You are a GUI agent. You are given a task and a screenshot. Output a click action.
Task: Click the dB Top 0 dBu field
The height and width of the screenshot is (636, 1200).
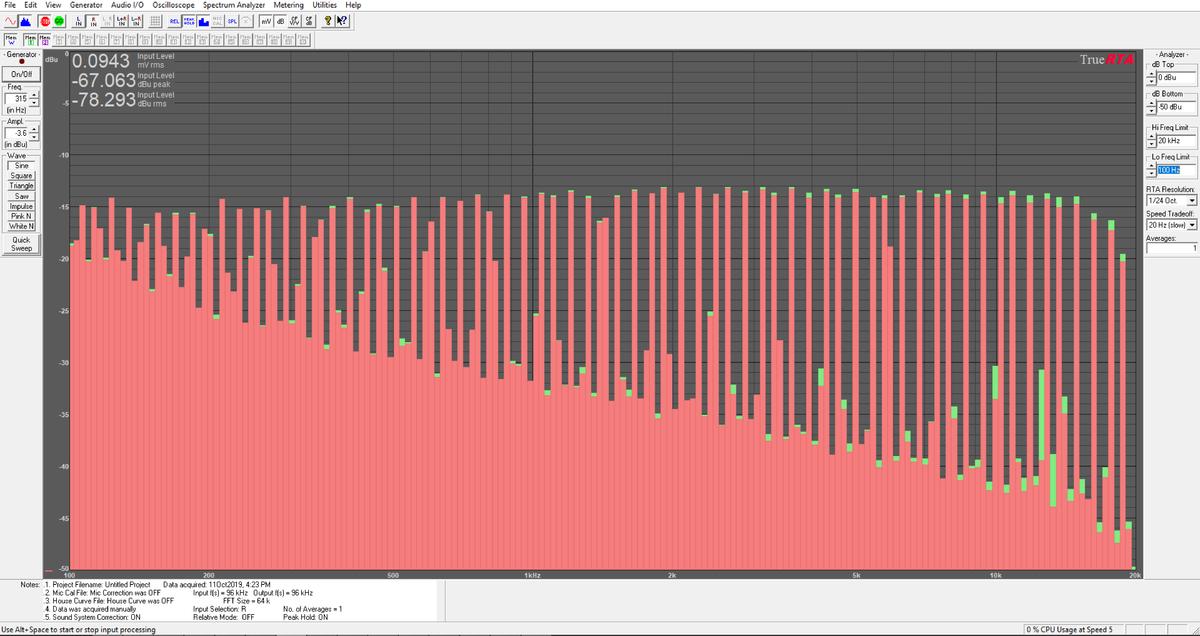coord(1177,77)
